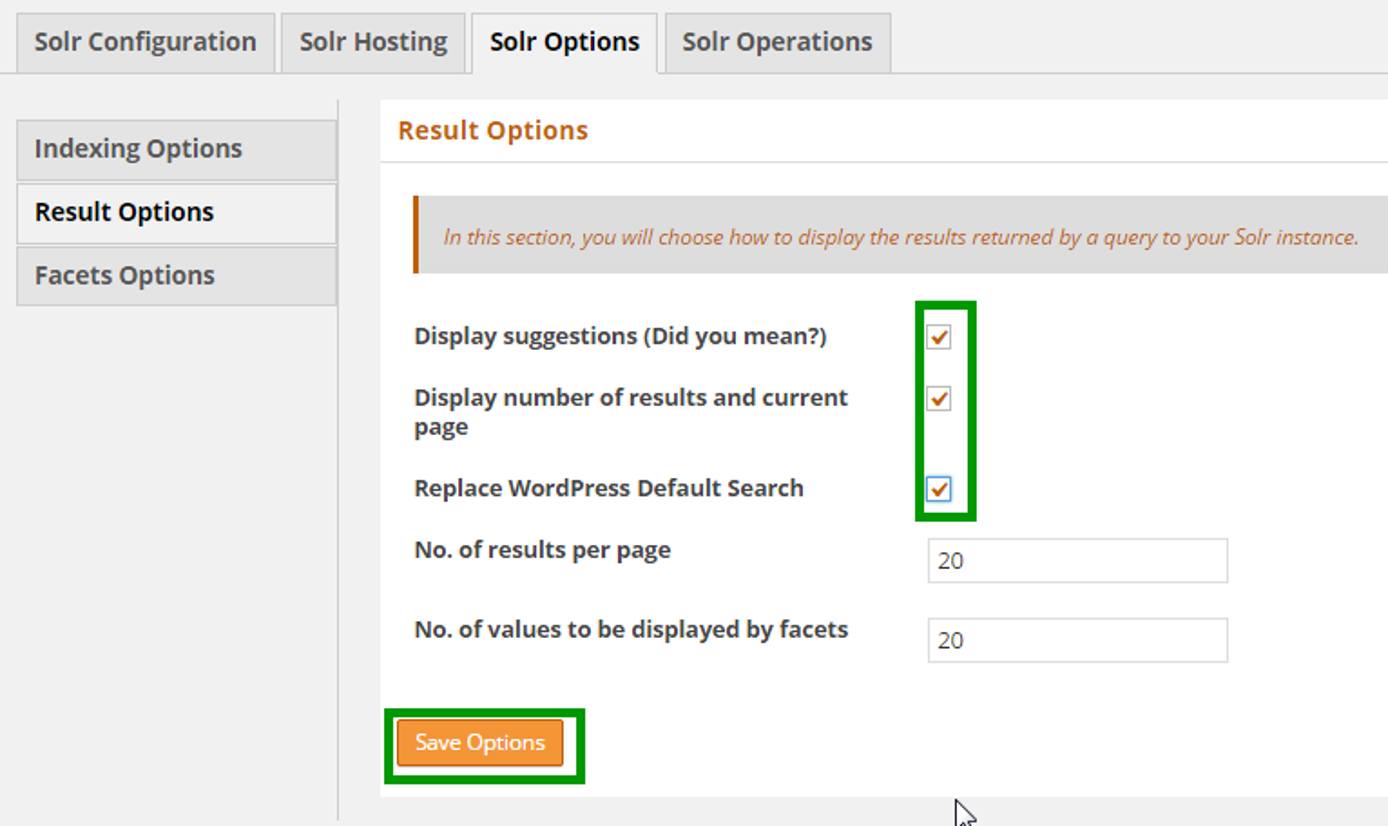Click inside the results per page field

click(1075, 561)
